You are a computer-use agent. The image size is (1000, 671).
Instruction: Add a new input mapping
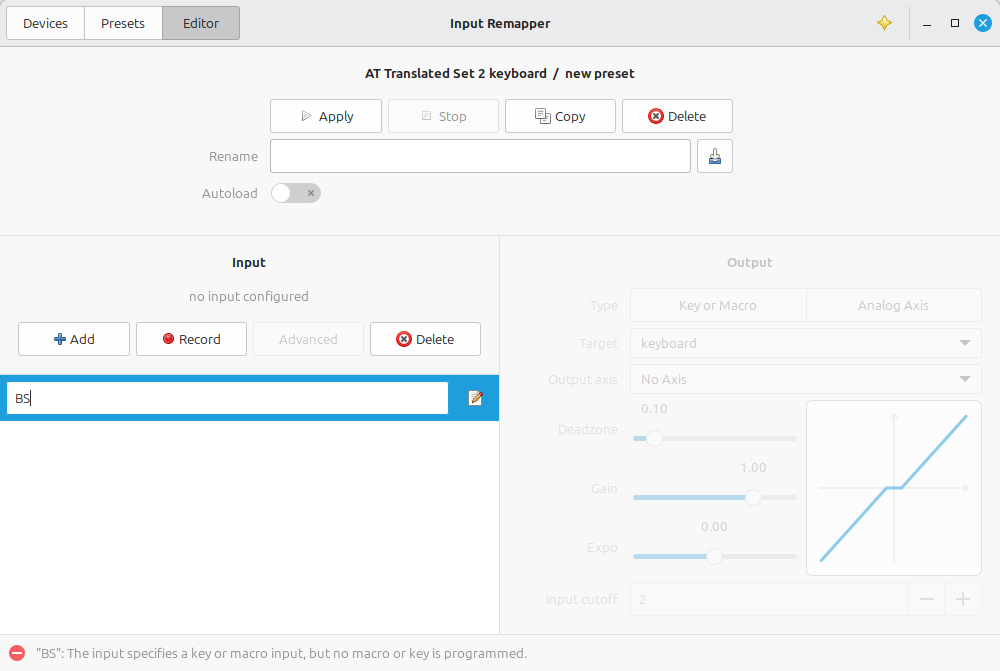pos(74,339)
